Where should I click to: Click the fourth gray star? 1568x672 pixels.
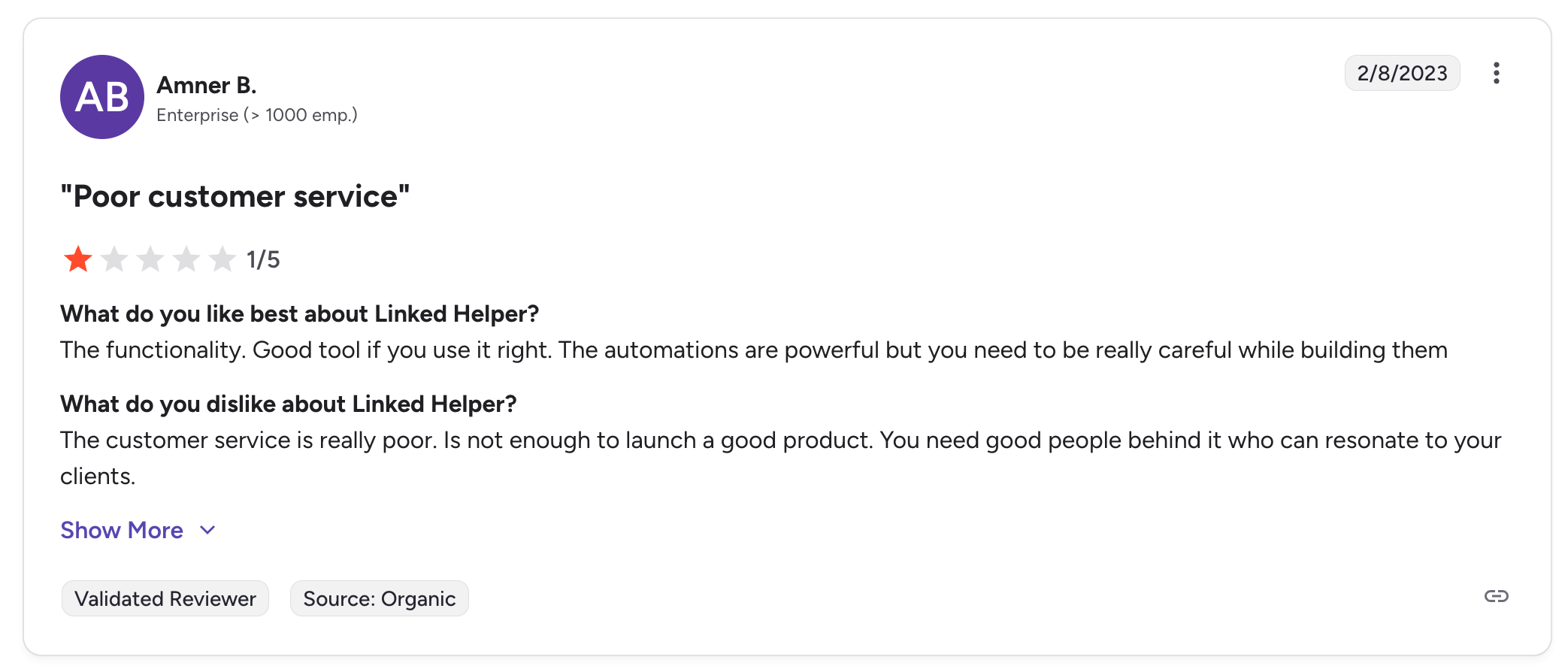[186, 259]
